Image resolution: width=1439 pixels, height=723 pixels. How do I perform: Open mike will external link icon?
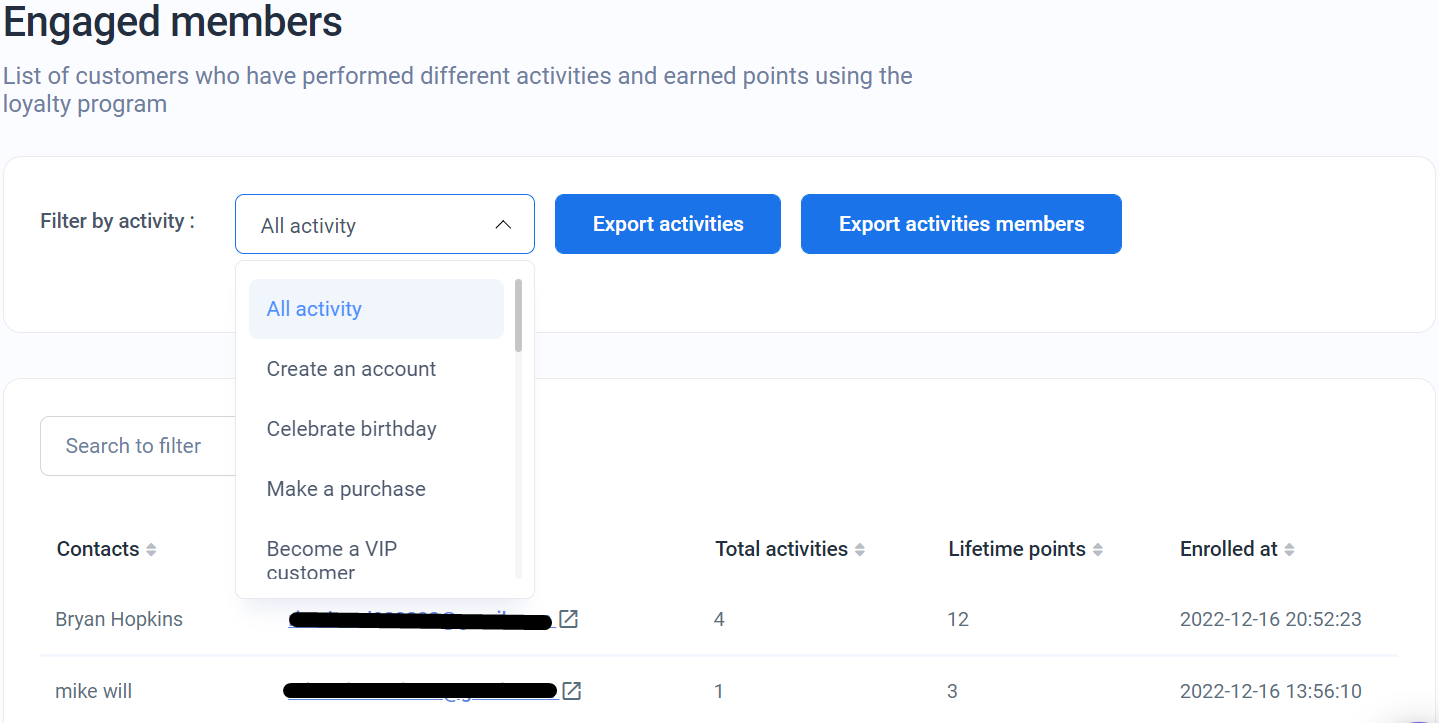[571, 690]
